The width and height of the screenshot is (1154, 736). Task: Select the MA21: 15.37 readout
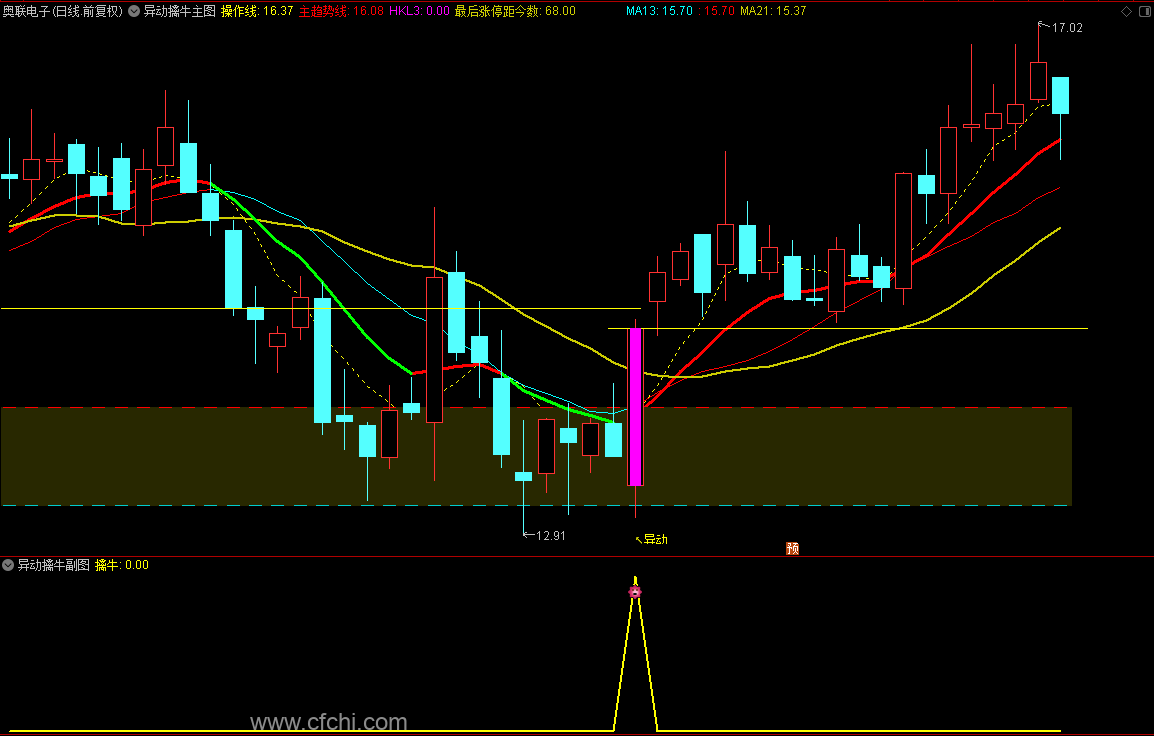(773, 11)
